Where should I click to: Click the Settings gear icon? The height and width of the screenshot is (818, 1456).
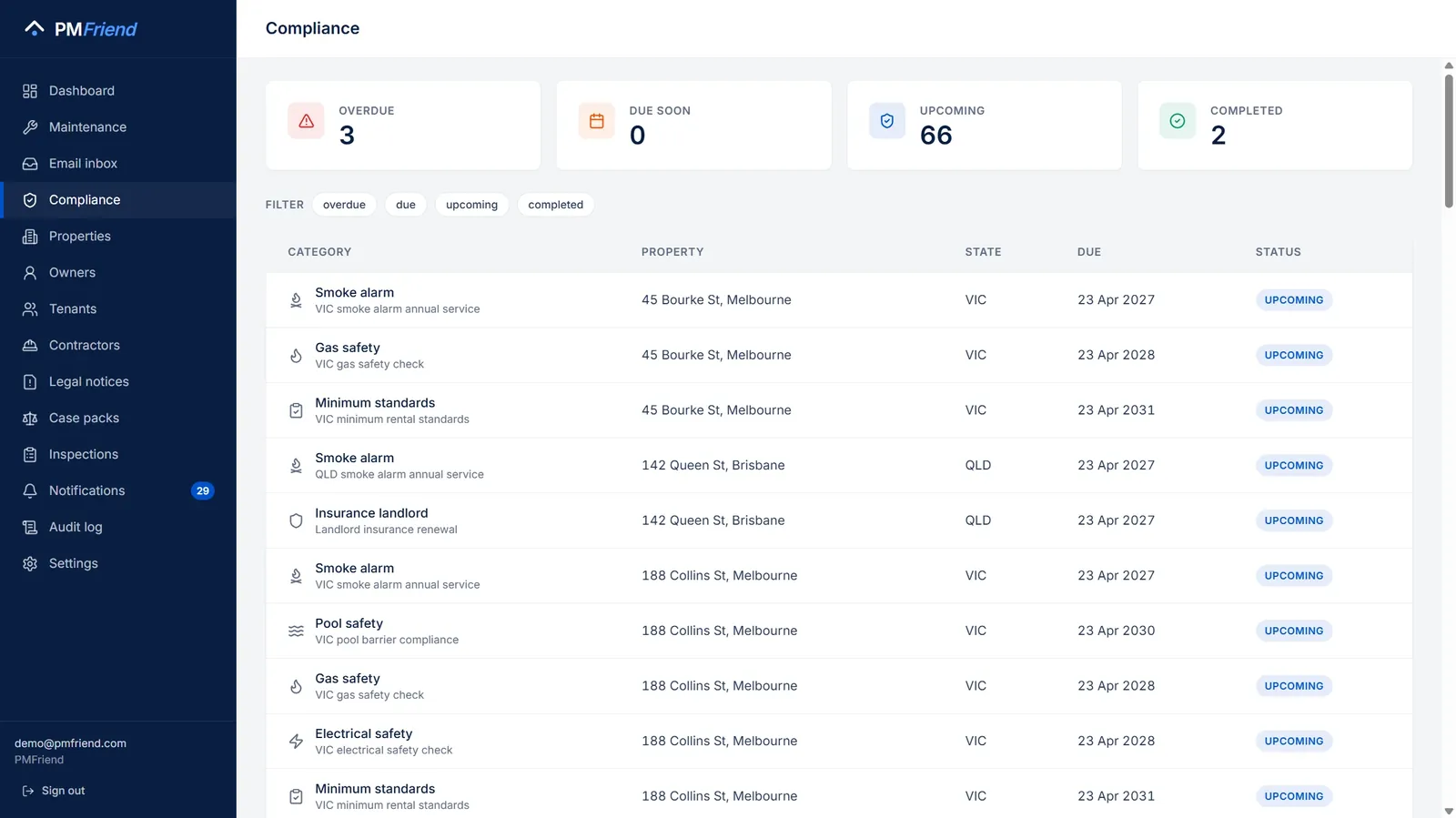[x=30, y=564]
